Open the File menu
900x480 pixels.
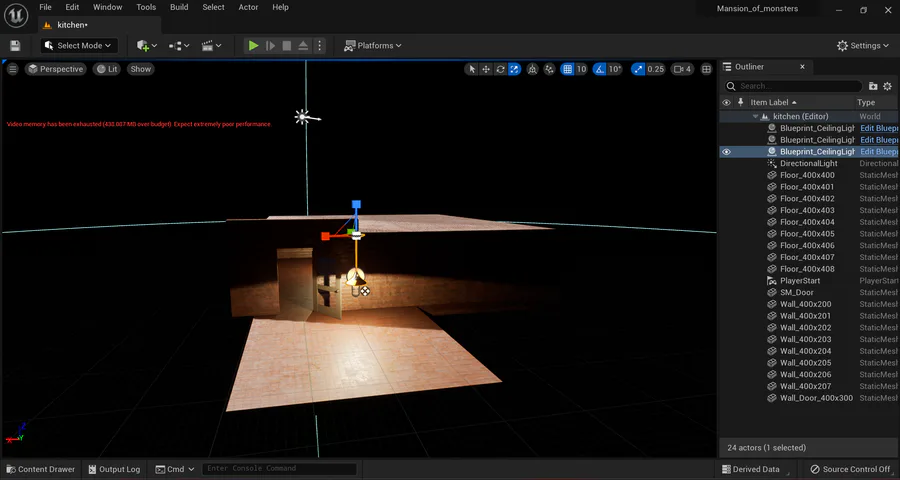click(x=45, y=7)
